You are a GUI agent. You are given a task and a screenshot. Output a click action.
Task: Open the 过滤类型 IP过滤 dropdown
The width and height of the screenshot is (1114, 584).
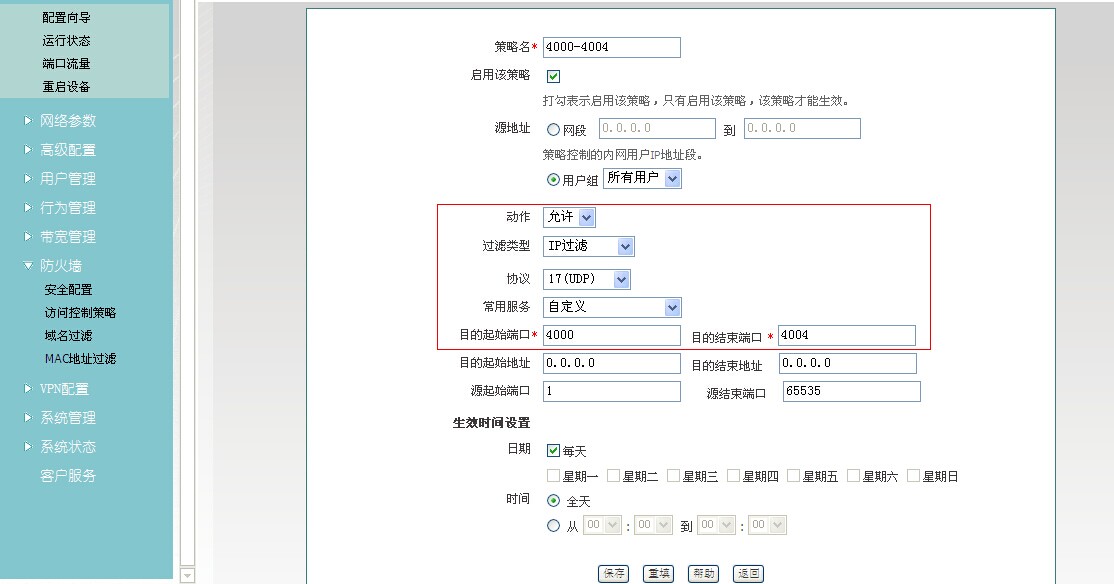tap(588, 247)
